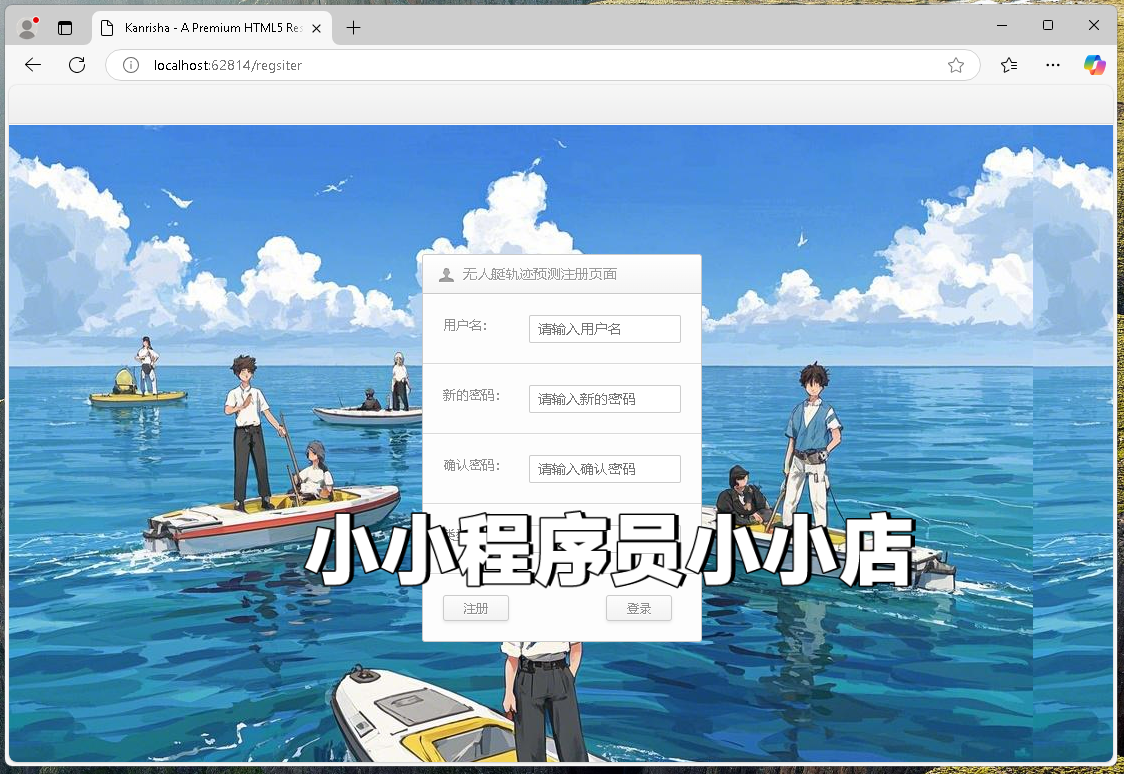Close the browser window

(1094, 25)
